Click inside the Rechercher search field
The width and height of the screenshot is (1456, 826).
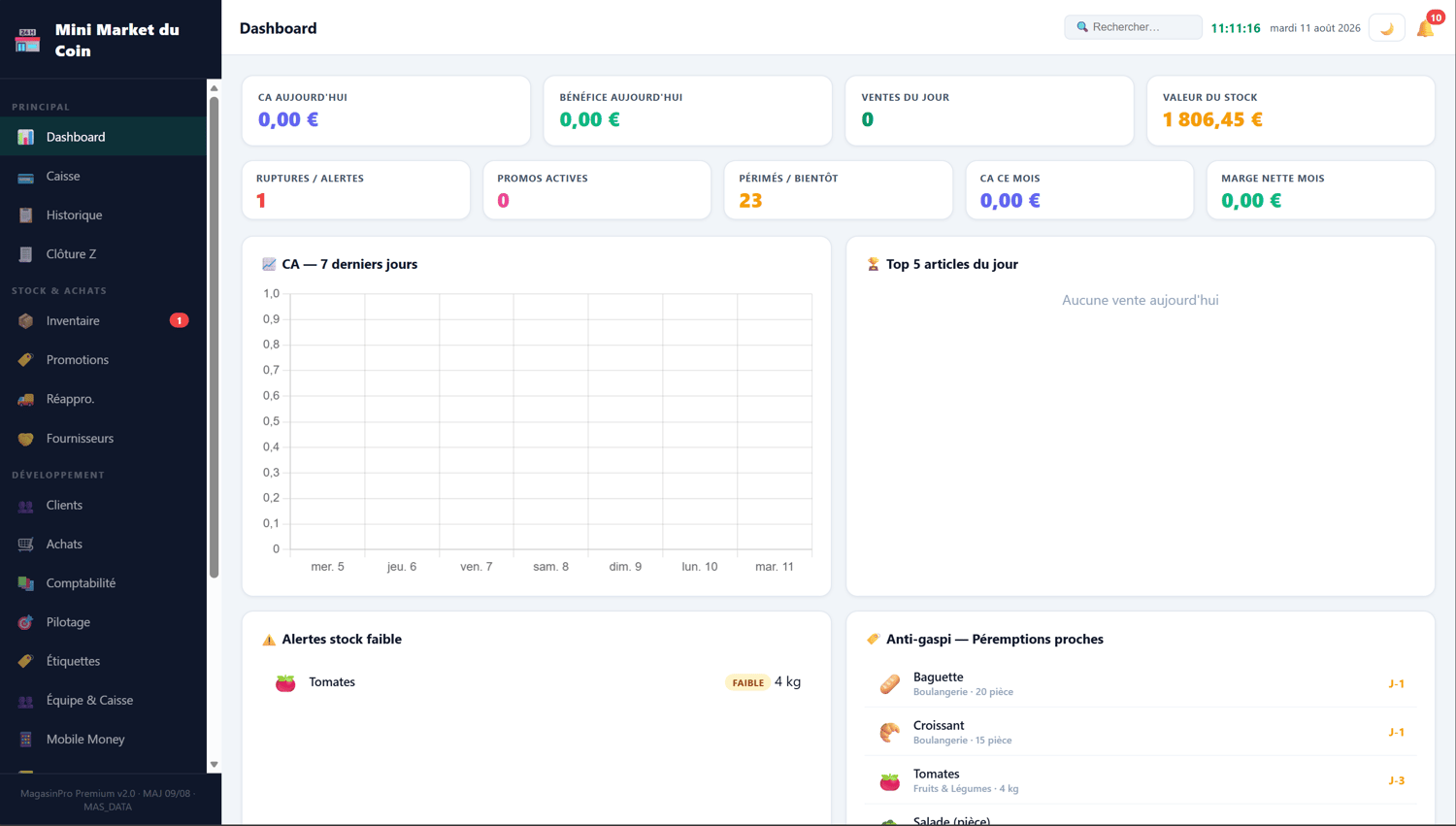[1133, 27]
